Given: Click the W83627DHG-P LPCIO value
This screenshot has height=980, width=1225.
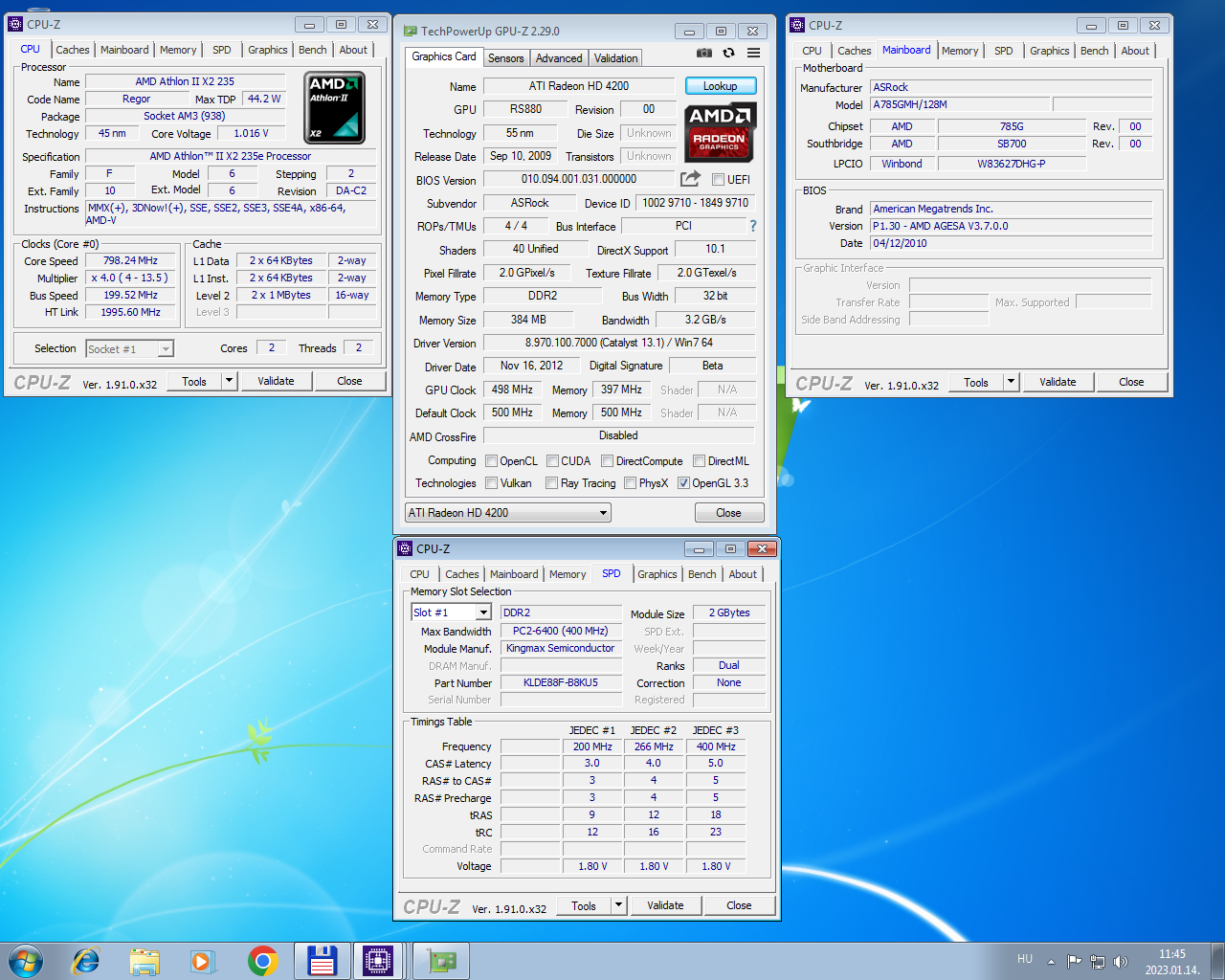Looking at the screenshot, I should click(x=1012, y=164).
